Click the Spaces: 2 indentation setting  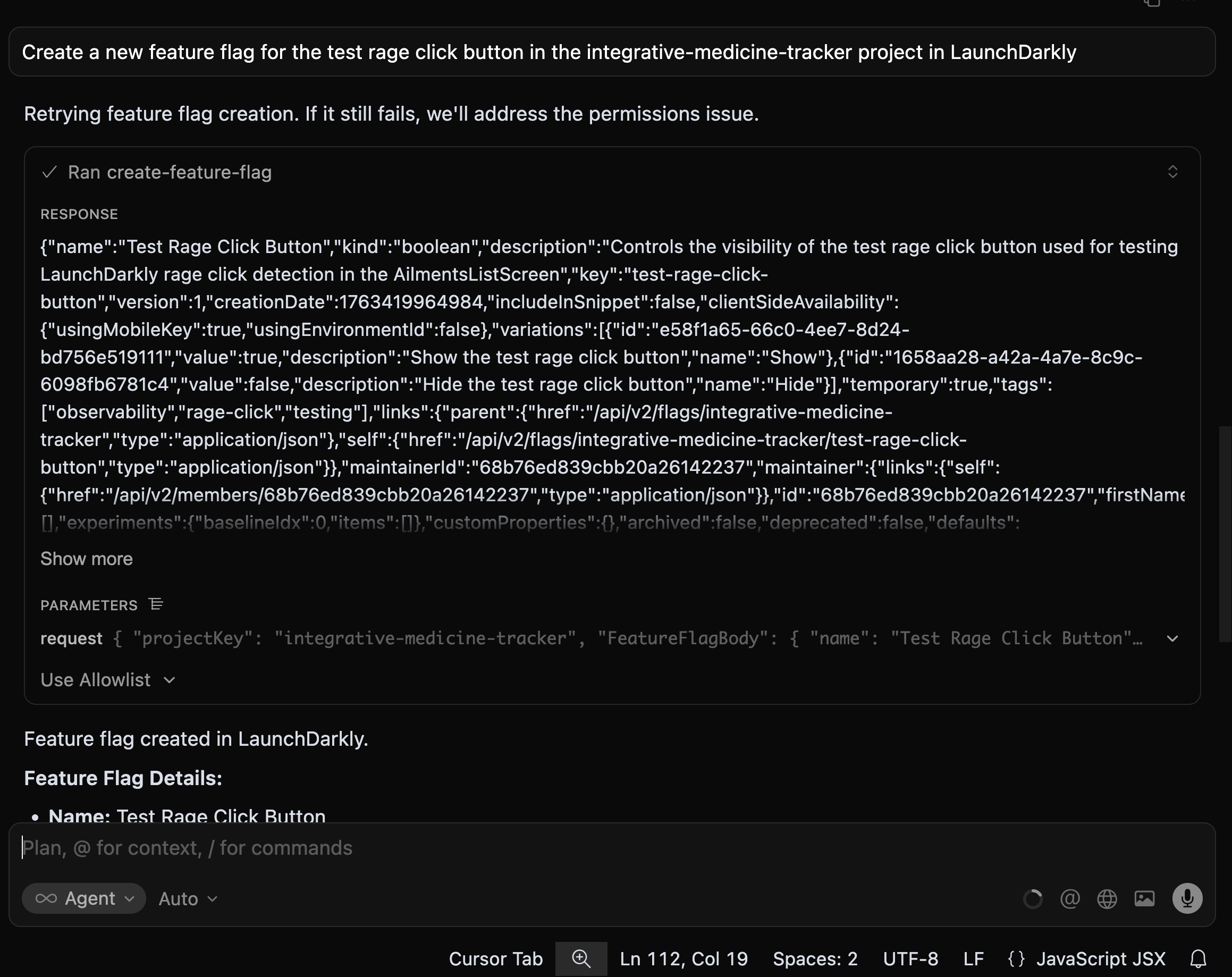tap(814, 959)
